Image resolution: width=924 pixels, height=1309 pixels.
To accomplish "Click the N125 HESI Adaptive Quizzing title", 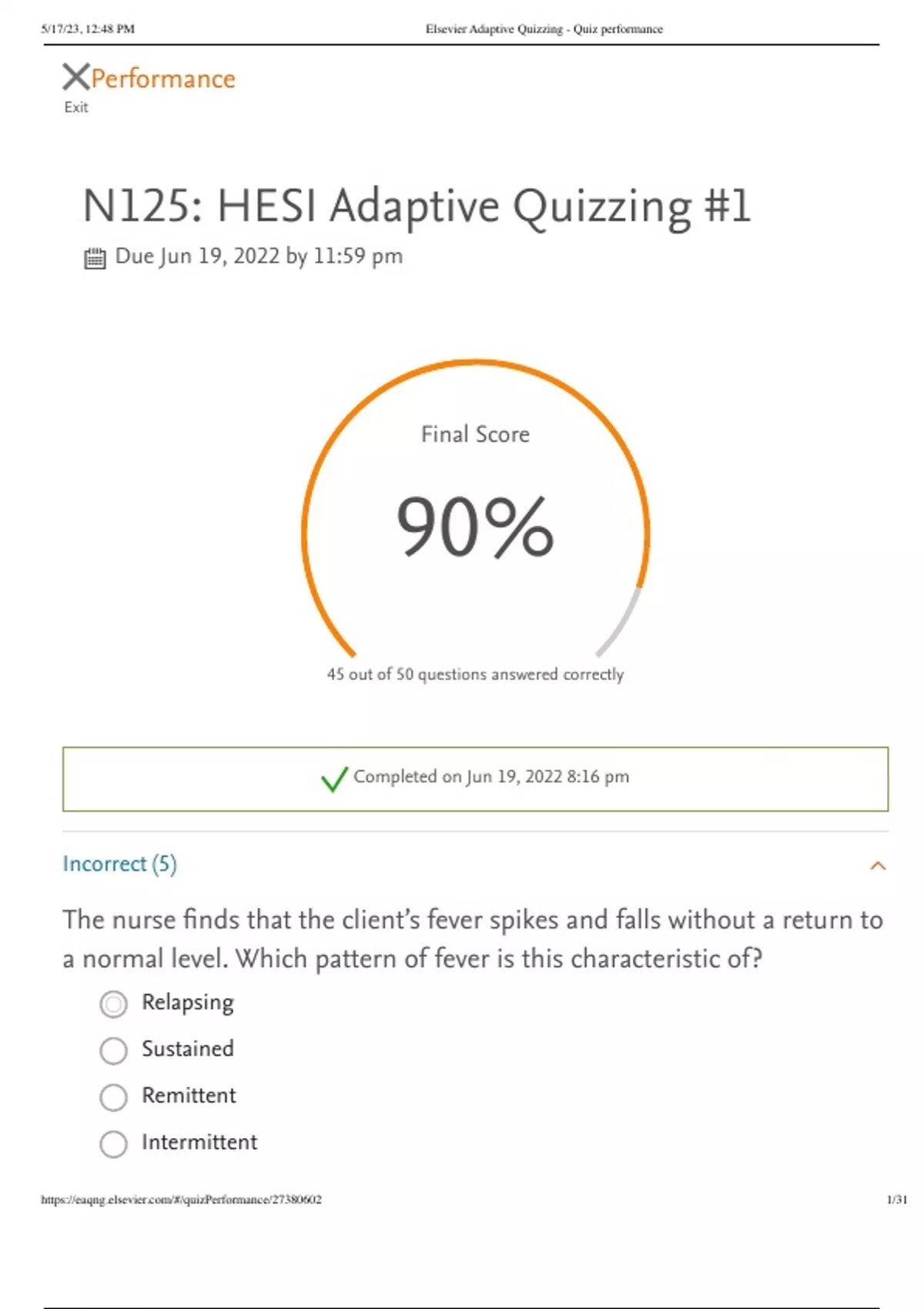I will click(x=416, y=206).
